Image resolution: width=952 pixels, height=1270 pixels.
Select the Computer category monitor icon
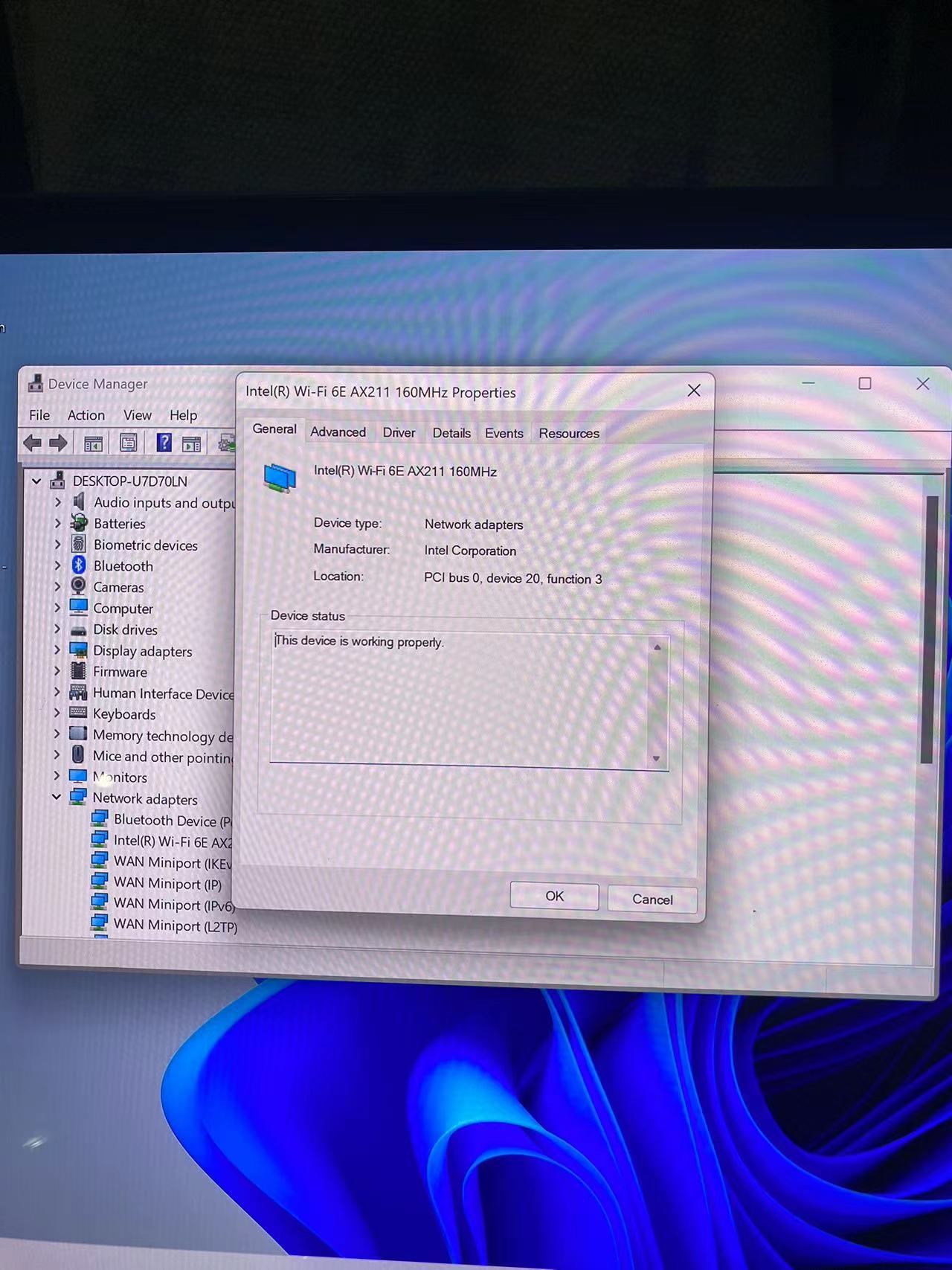[x=79, y=607]
